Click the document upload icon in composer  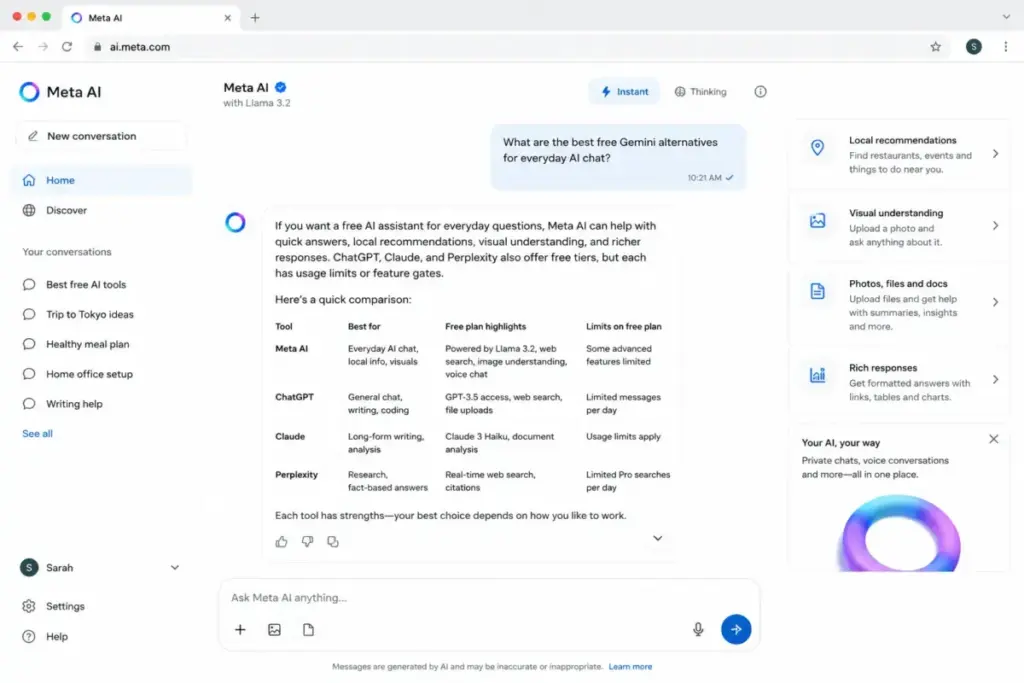click(308, 629)
